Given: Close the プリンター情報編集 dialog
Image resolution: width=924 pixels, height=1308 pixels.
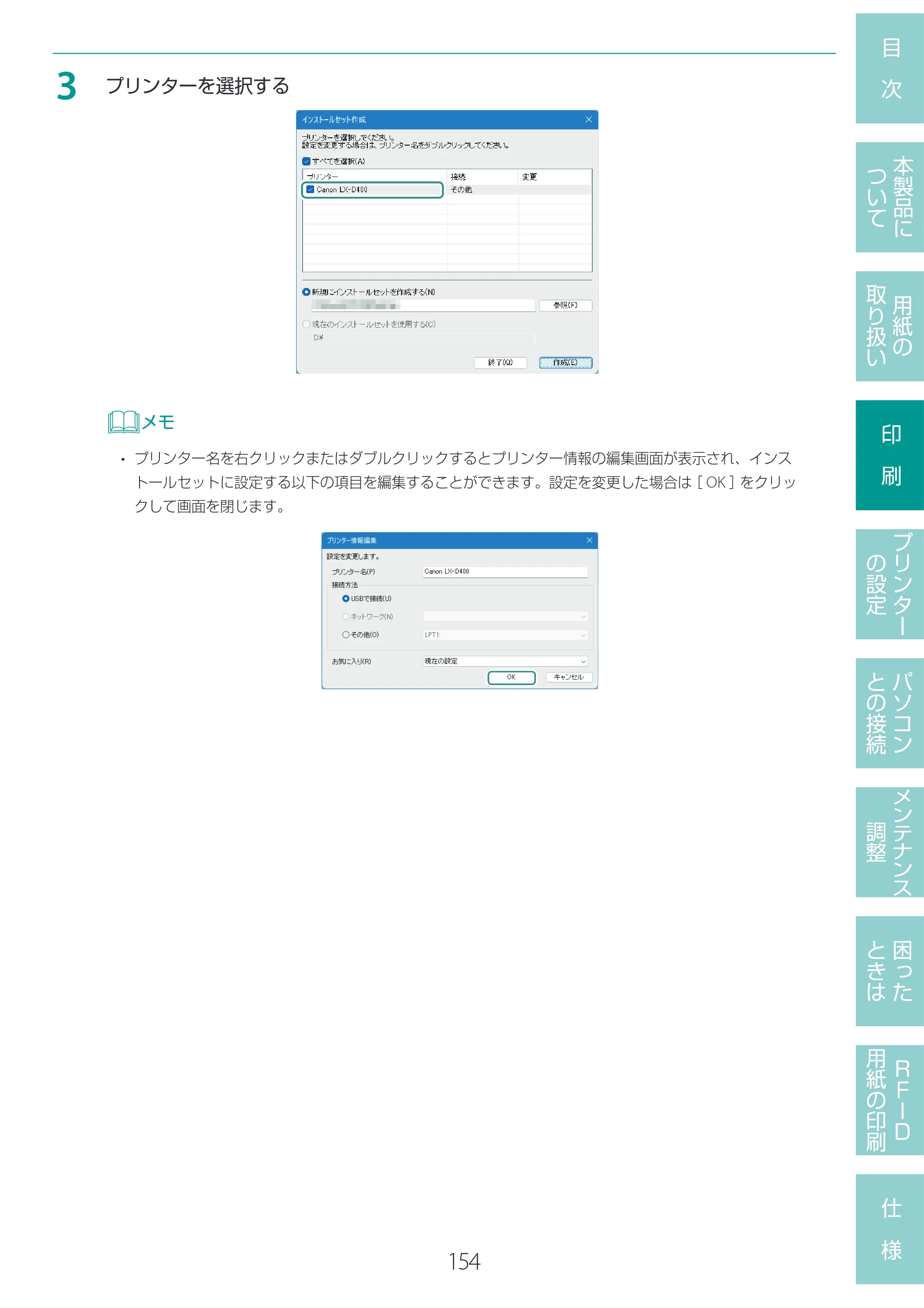Looking at the screenshot, I should click(589, 540).
